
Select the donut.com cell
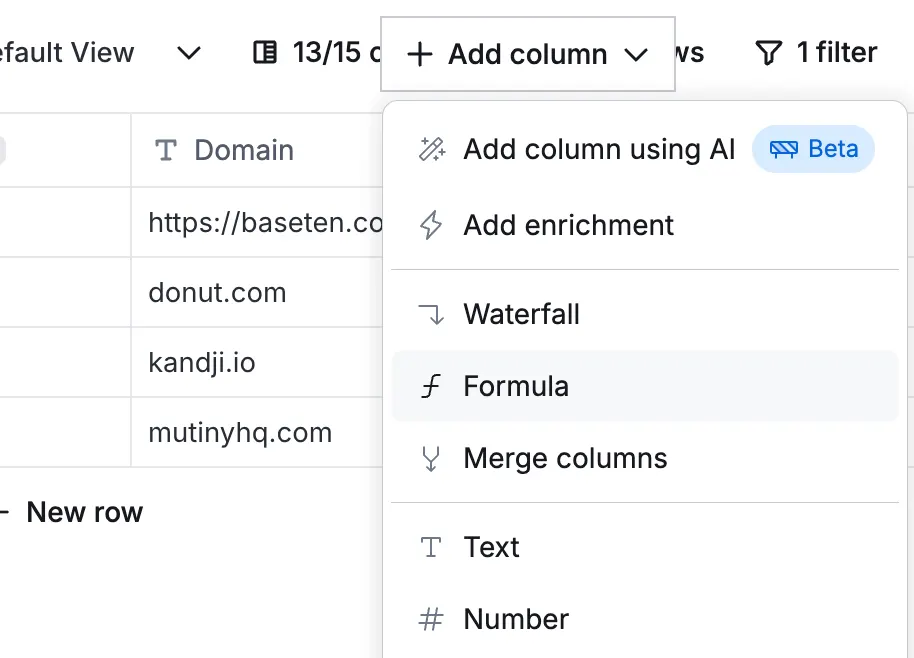[x=257, y=293]
